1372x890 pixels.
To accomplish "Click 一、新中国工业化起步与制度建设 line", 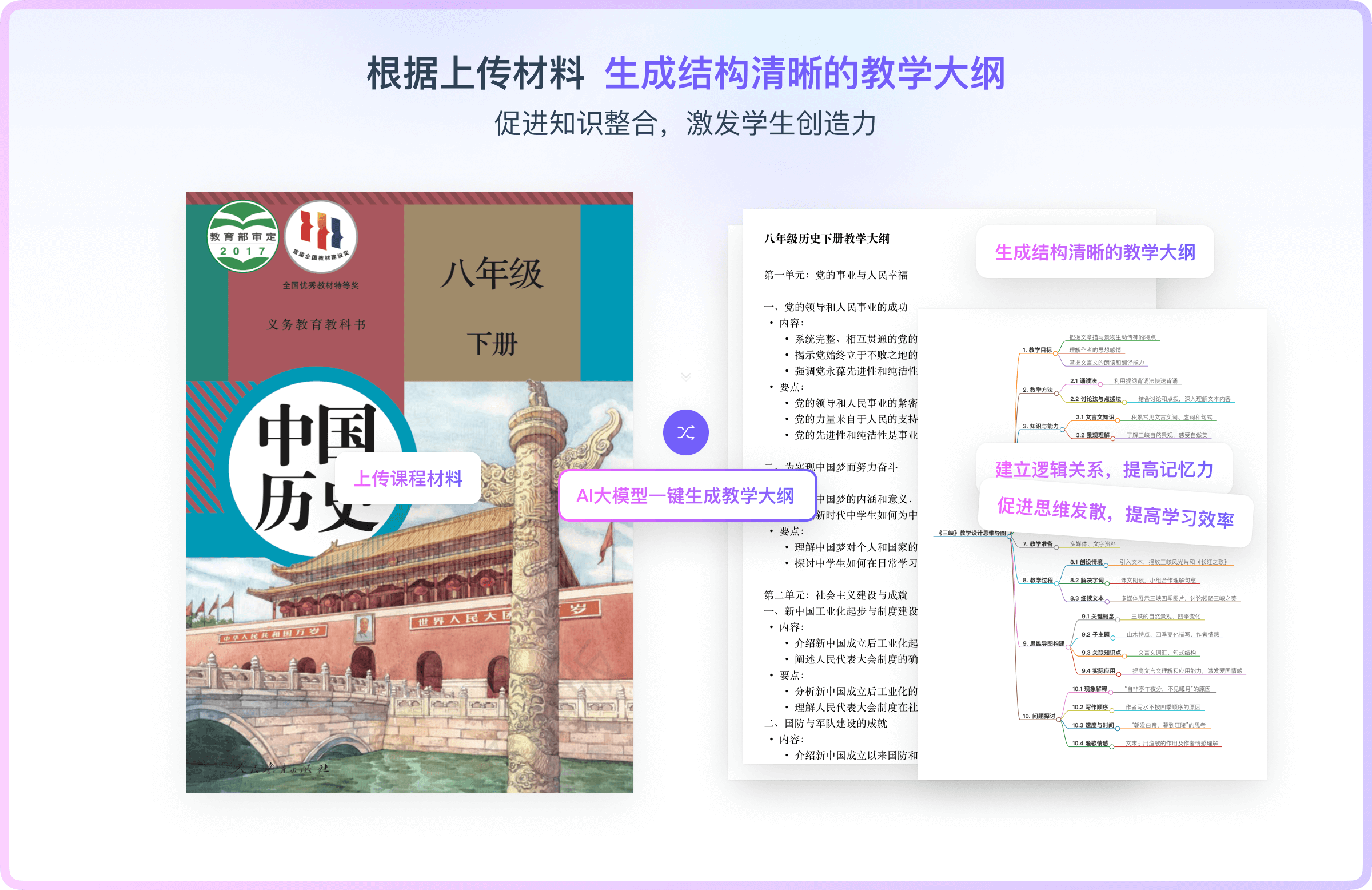I will (841, 611).
